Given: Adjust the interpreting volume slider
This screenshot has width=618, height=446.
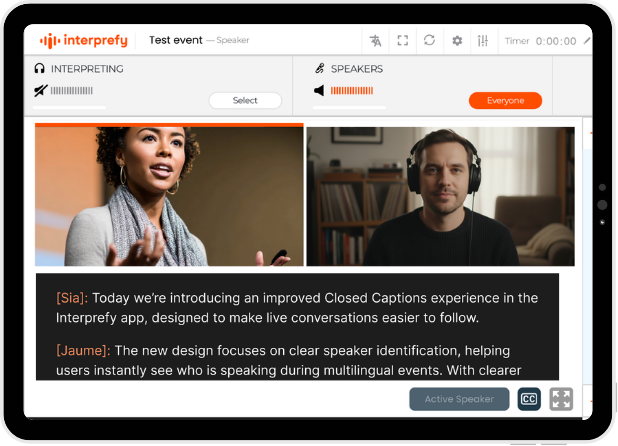Looking at the screenshot, I should coord(69,107).
